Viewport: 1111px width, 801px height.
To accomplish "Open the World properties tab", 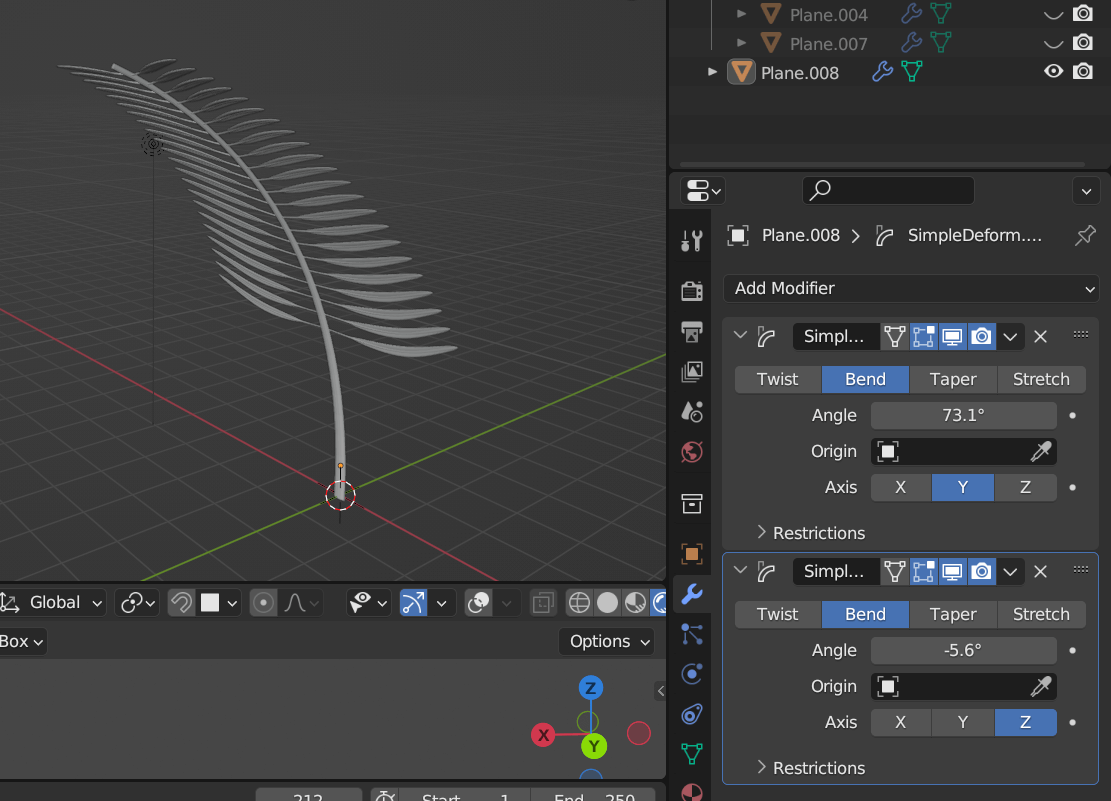I will click(692, 452).
